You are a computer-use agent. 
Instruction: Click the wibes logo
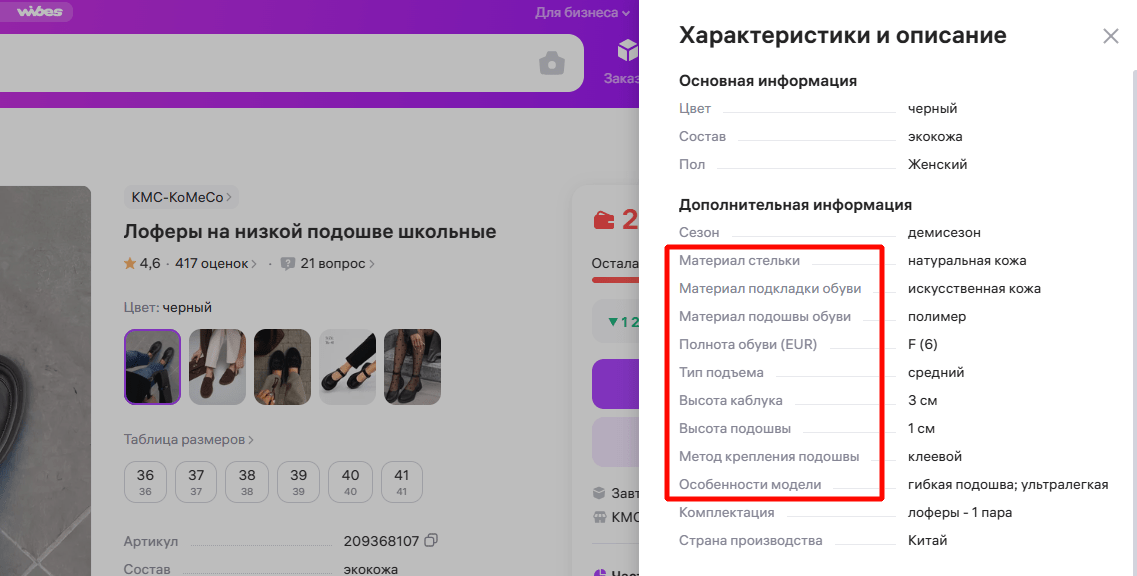click(39, 12)
